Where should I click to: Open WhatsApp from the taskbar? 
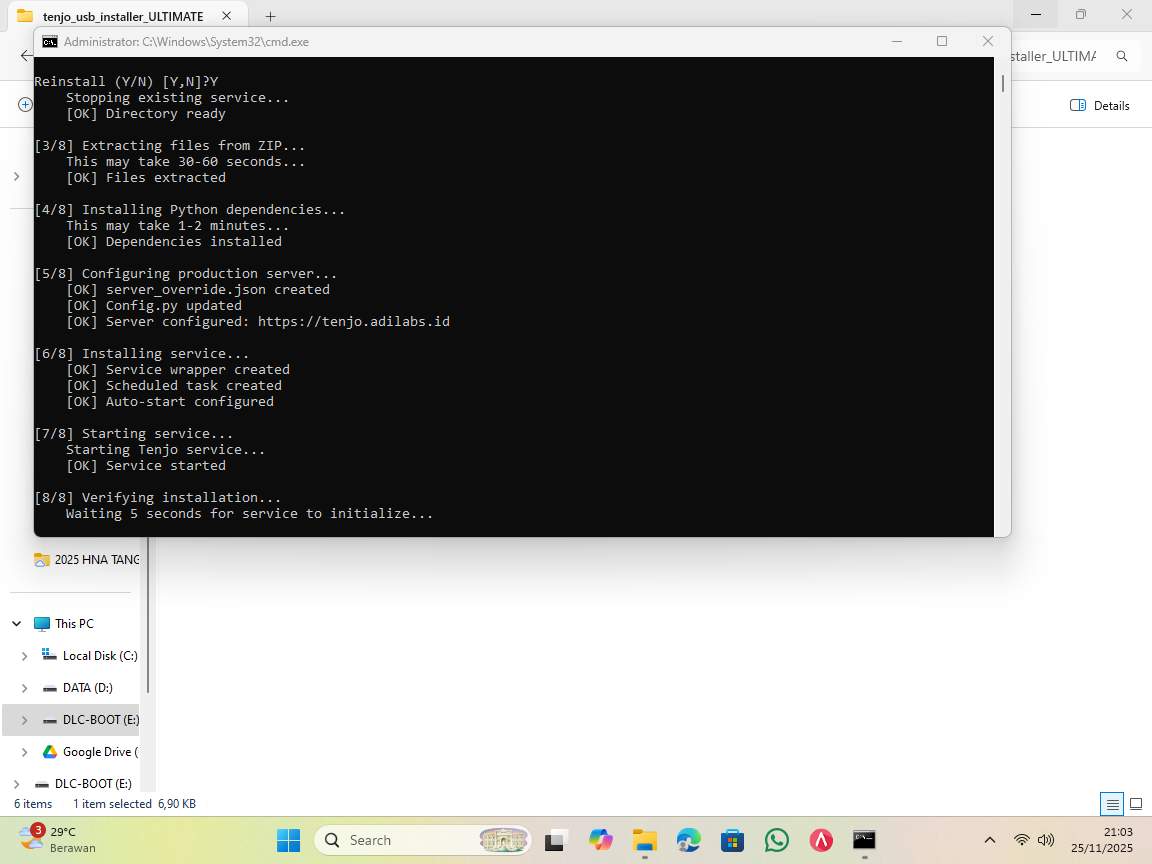coord(777,840)
